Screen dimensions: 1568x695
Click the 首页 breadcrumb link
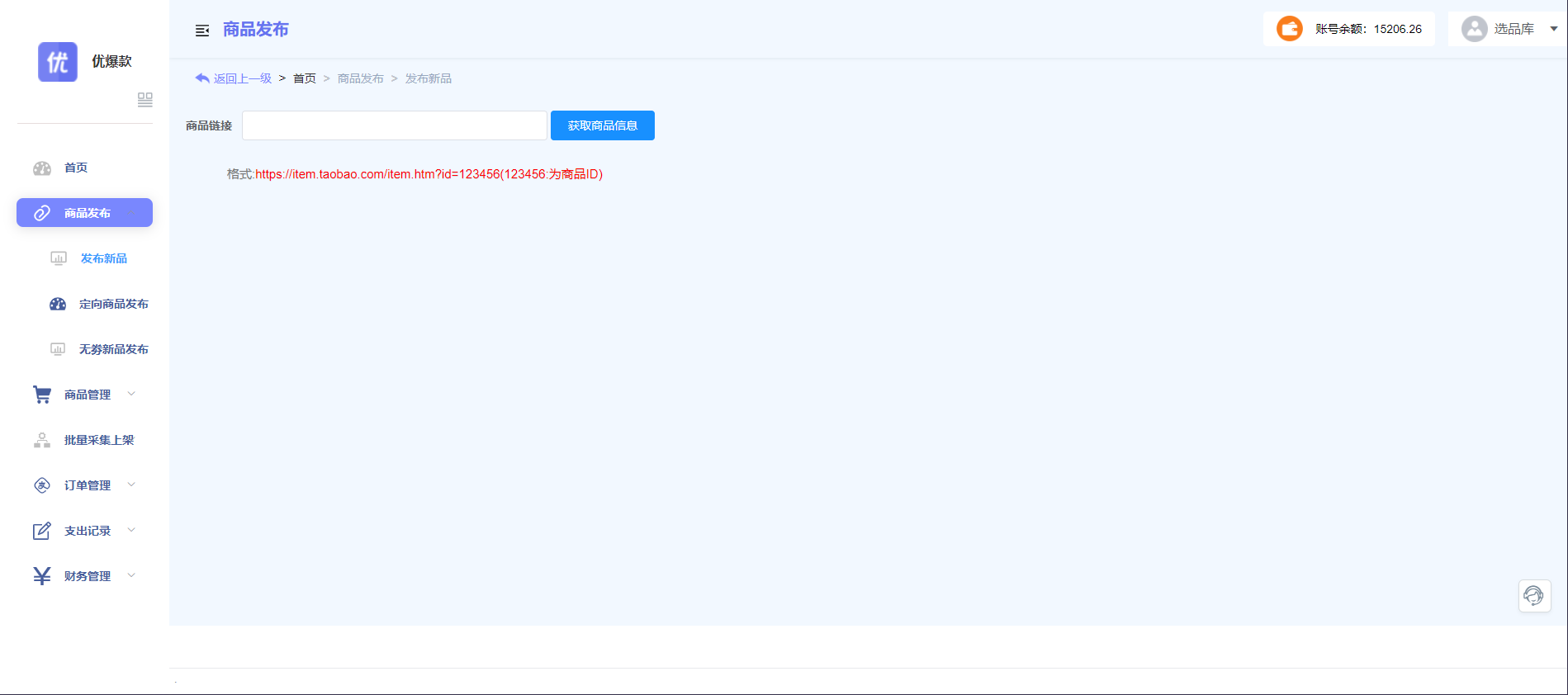tap(305, 78)
